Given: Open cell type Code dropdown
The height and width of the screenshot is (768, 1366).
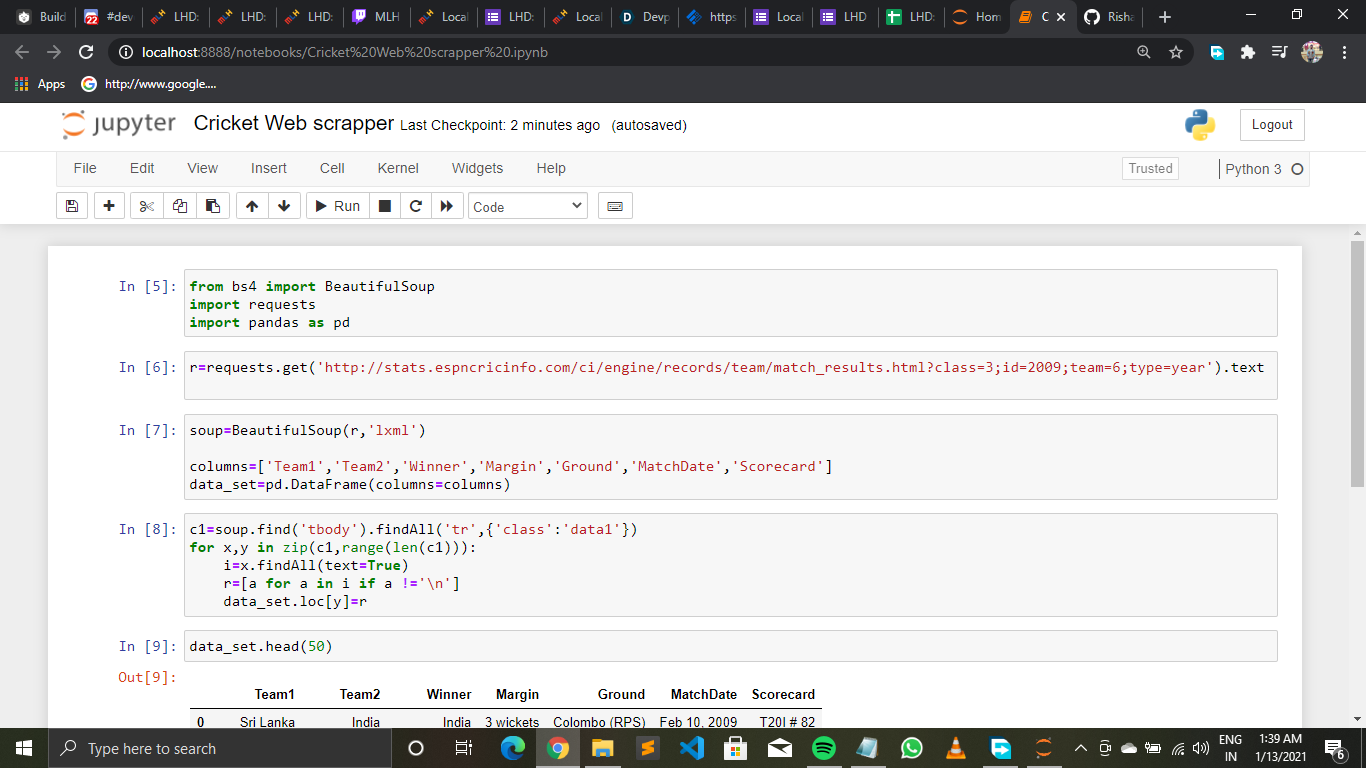Looking at the screenshot, I should point(527,206).
